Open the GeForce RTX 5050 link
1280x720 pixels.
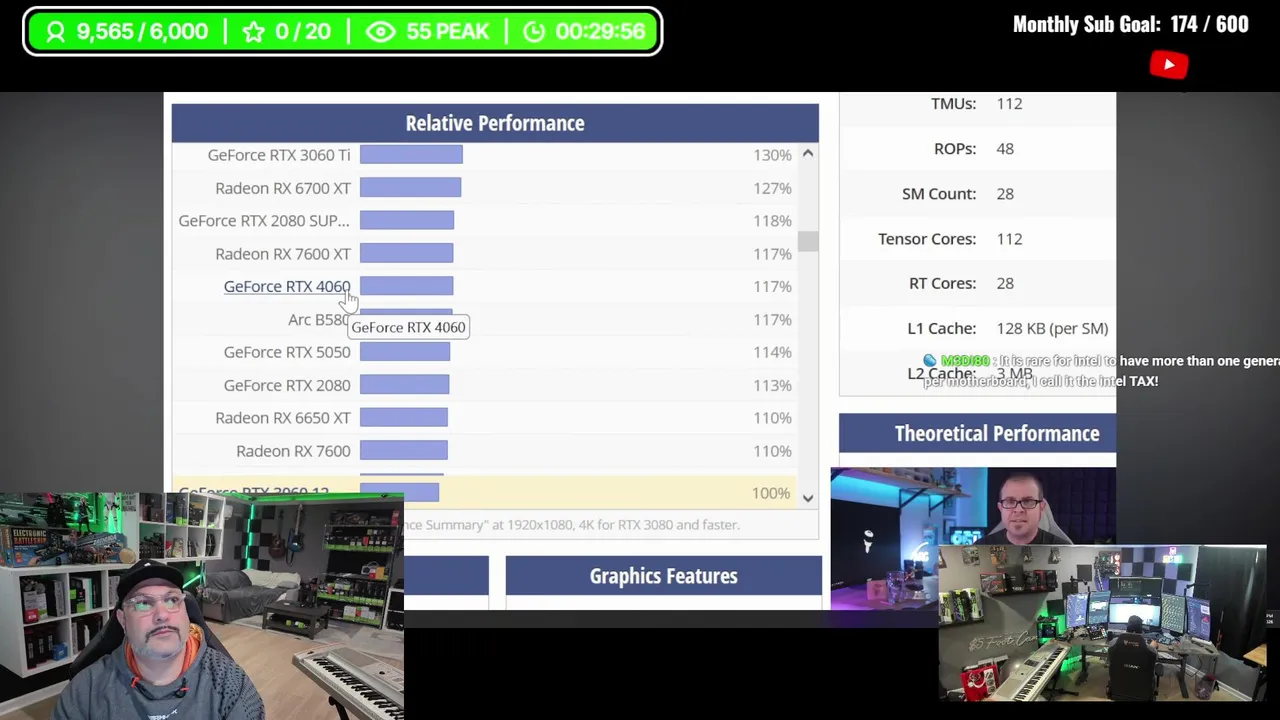[287, 352]
